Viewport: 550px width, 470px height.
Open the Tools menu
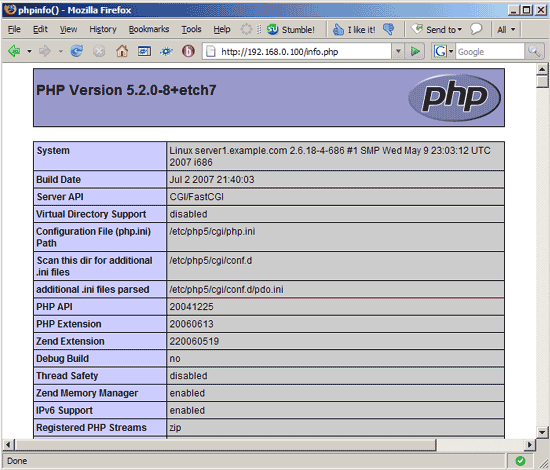(191, 29)
